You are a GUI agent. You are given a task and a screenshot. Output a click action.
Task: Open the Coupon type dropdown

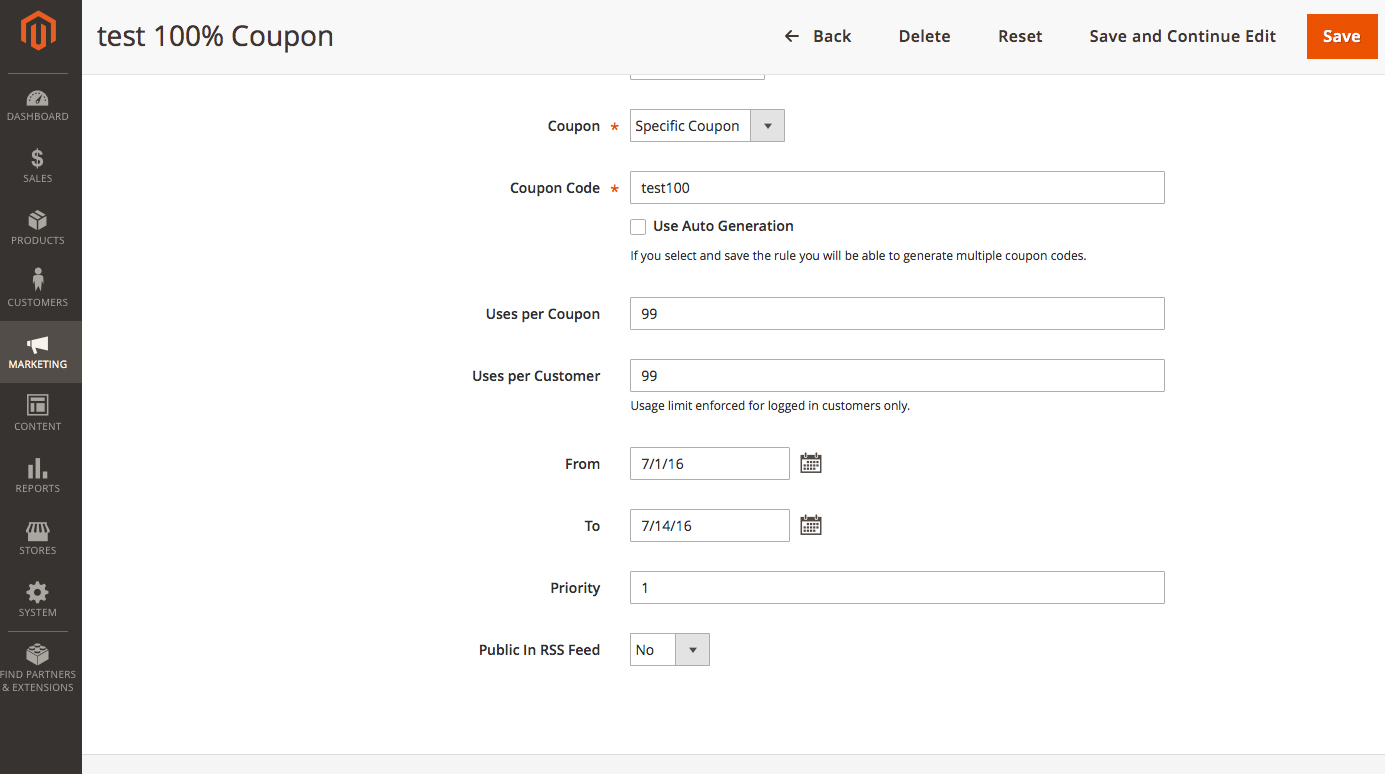tap(707, 126)
